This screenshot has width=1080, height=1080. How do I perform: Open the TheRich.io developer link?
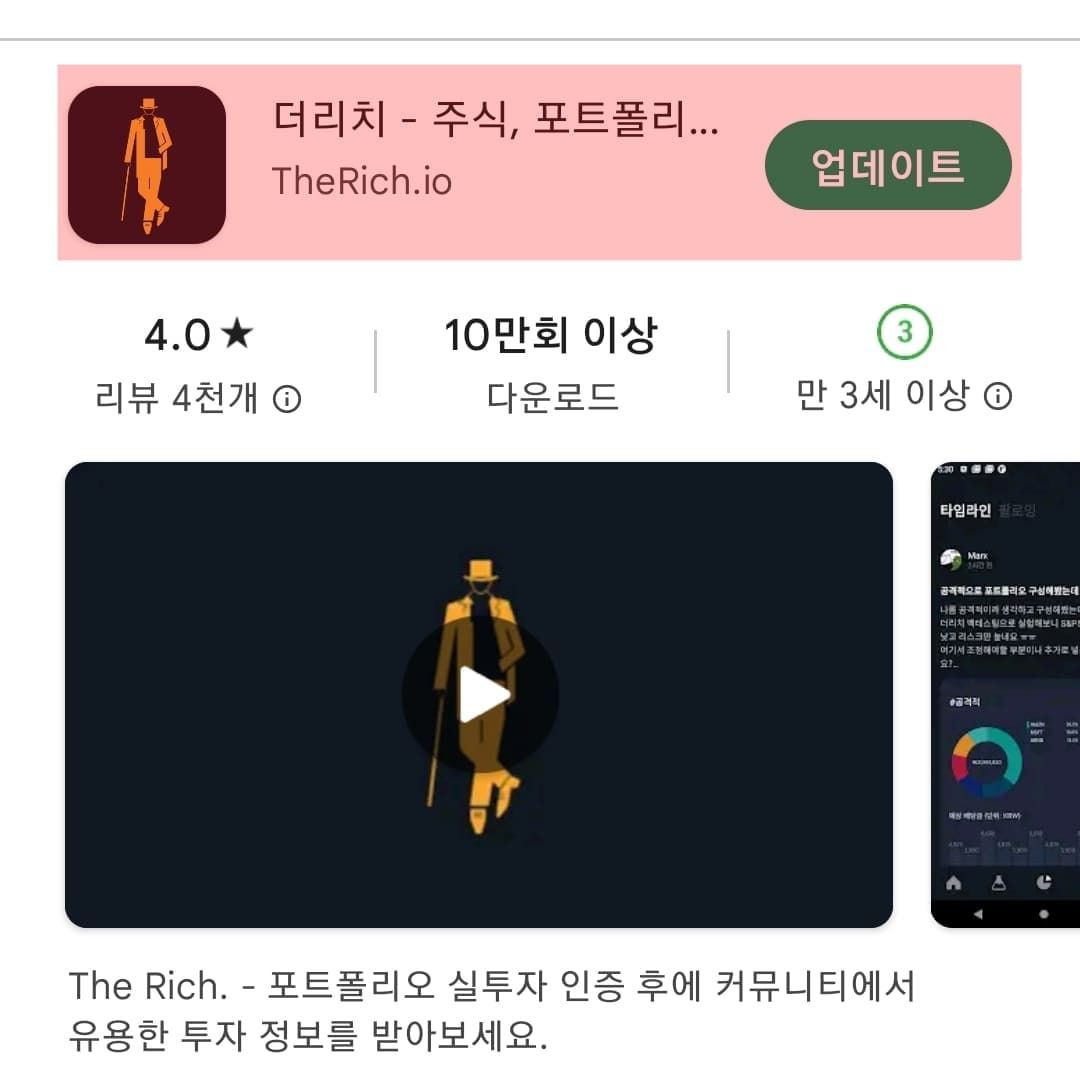[x=362, y=182]
